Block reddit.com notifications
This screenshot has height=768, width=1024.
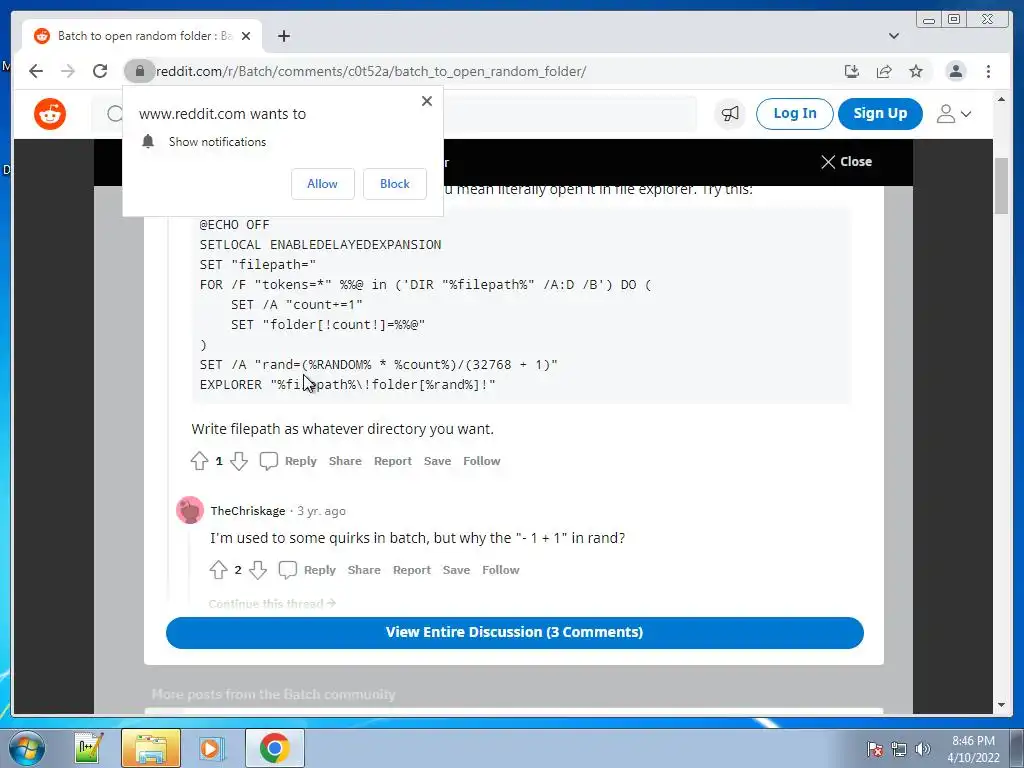click(x=394, y=184)
